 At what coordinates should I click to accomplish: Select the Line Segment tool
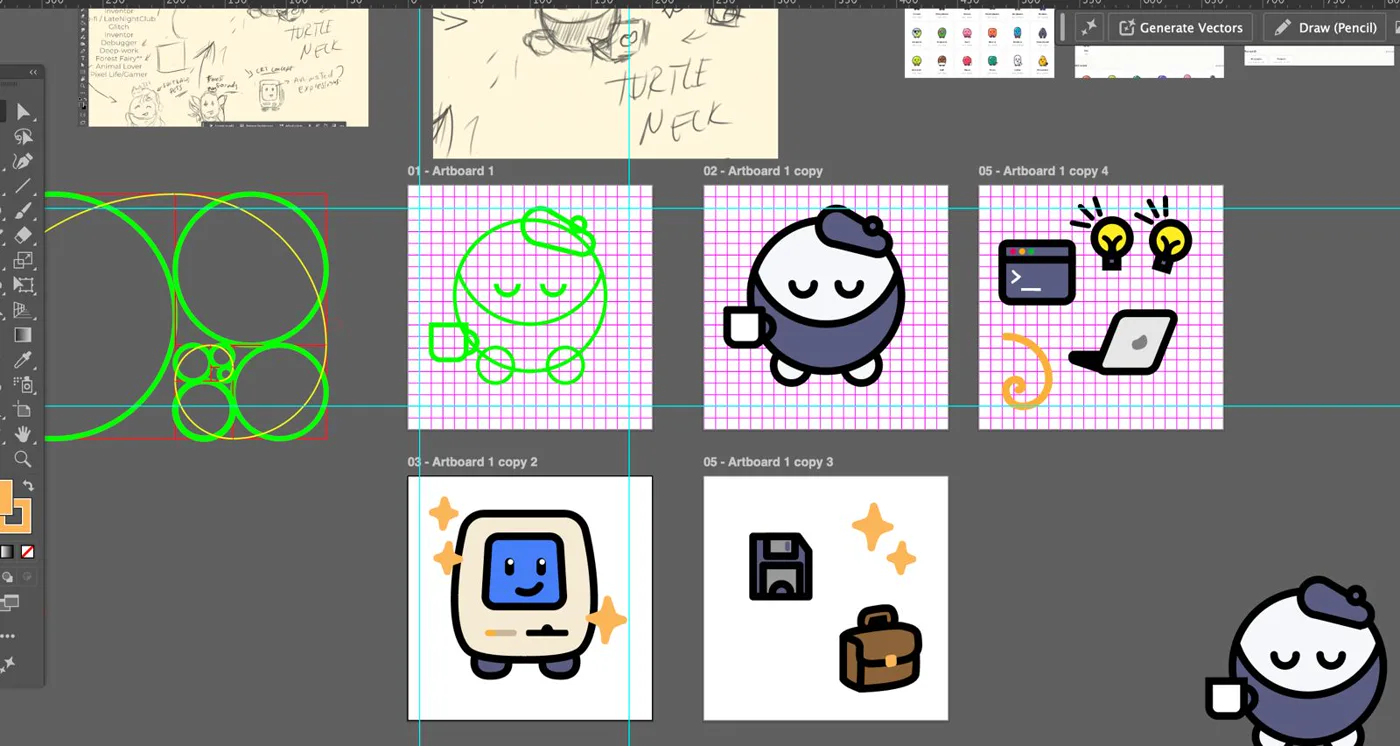(x=23, y=186)
